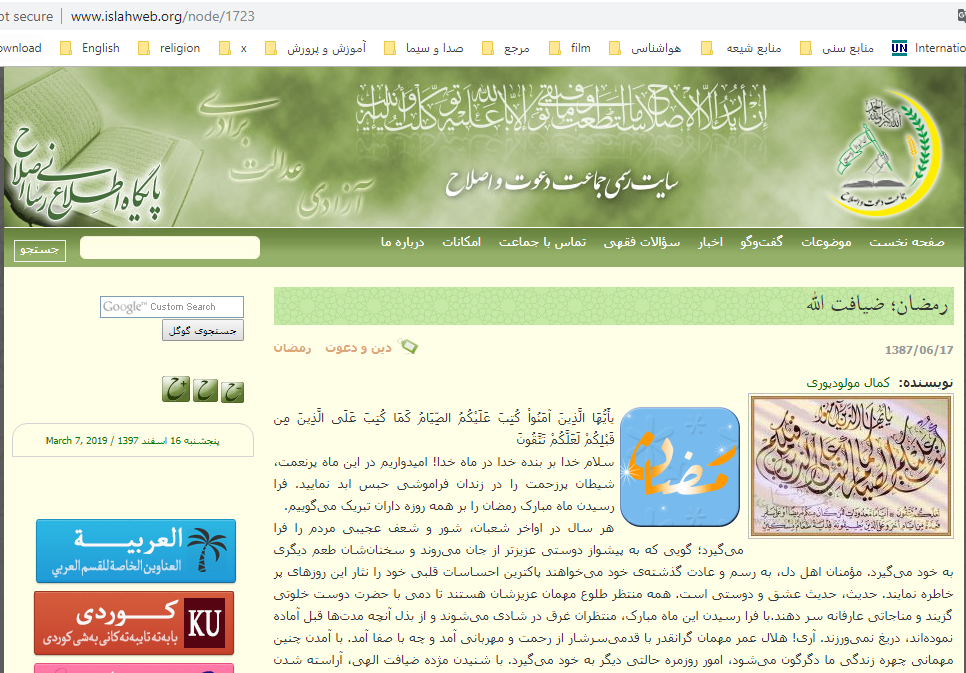
Task: Go to صفحه نخست home menu
Action: (906, 242)
